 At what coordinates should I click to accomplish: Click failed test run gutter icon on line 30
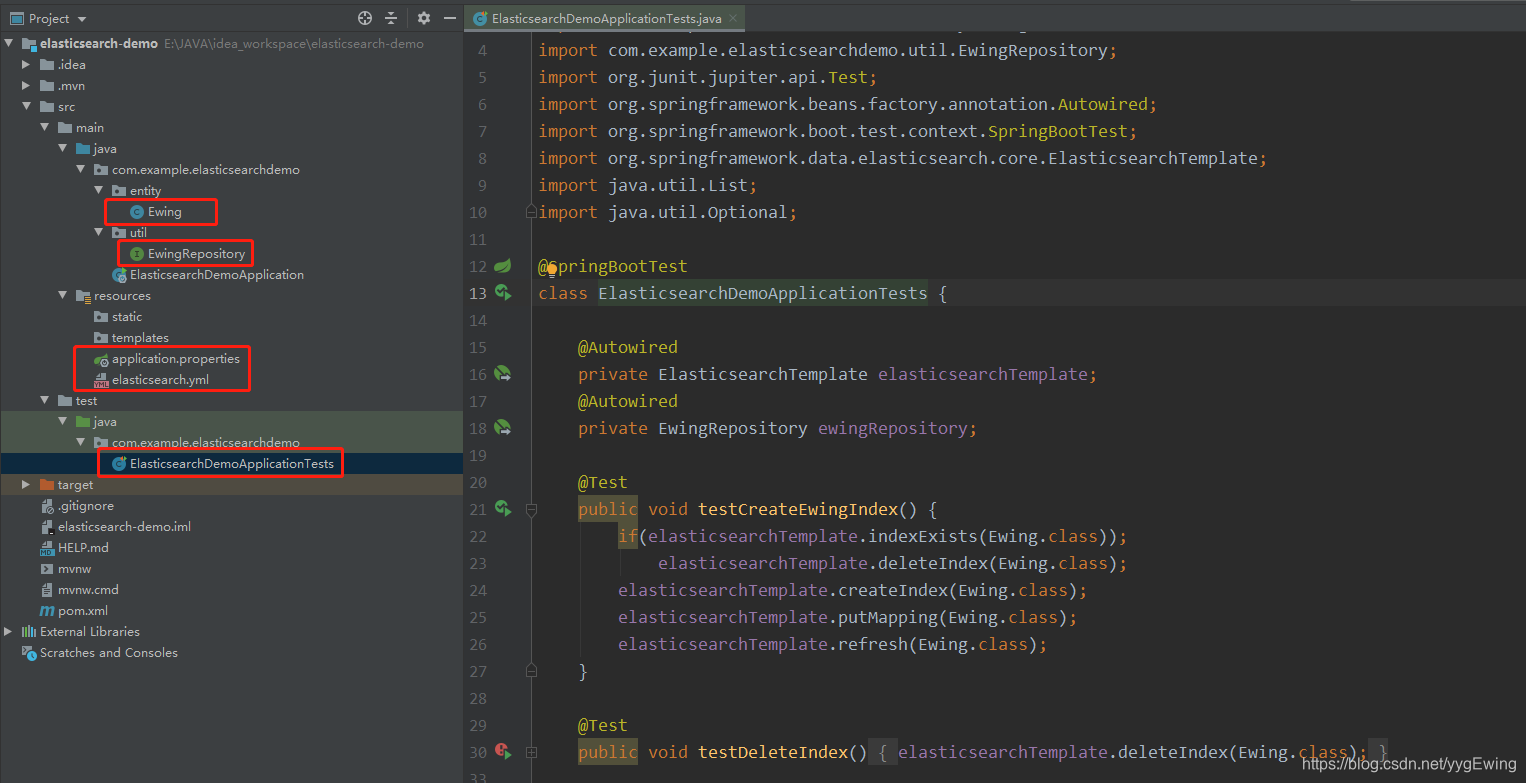(503, 751)
